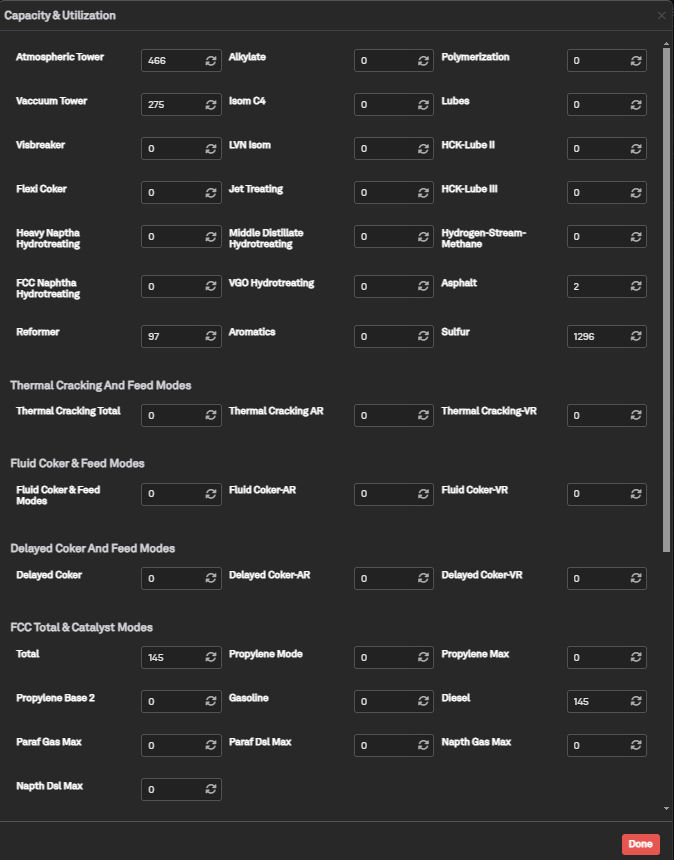Reset the Reformer value with refresh icon
The width and height of the screenshot is (674, 860).
click(210, 336)
